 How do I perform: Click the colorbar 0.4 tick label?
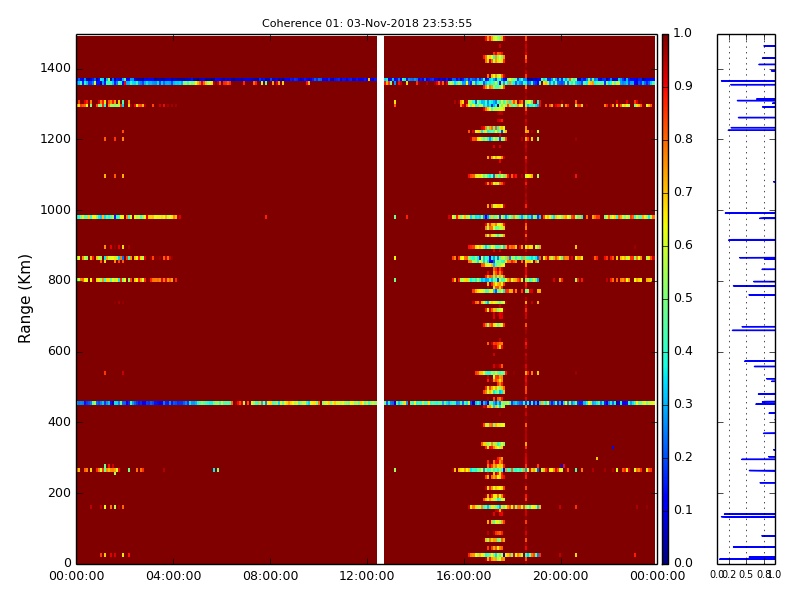(683, 351)
